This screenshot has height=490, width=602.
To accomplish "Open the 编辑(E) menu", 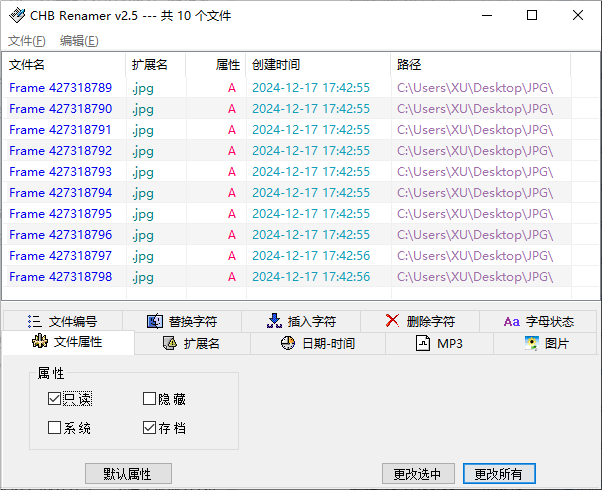I will pyautogui.click(x=79, y=41).
